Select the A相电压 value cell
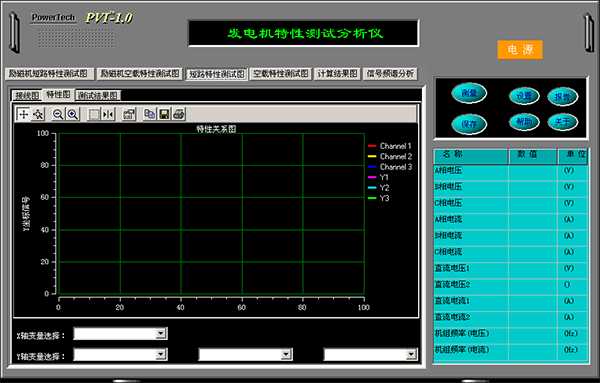Screen dimensions: 600x383 pos(533,171)
